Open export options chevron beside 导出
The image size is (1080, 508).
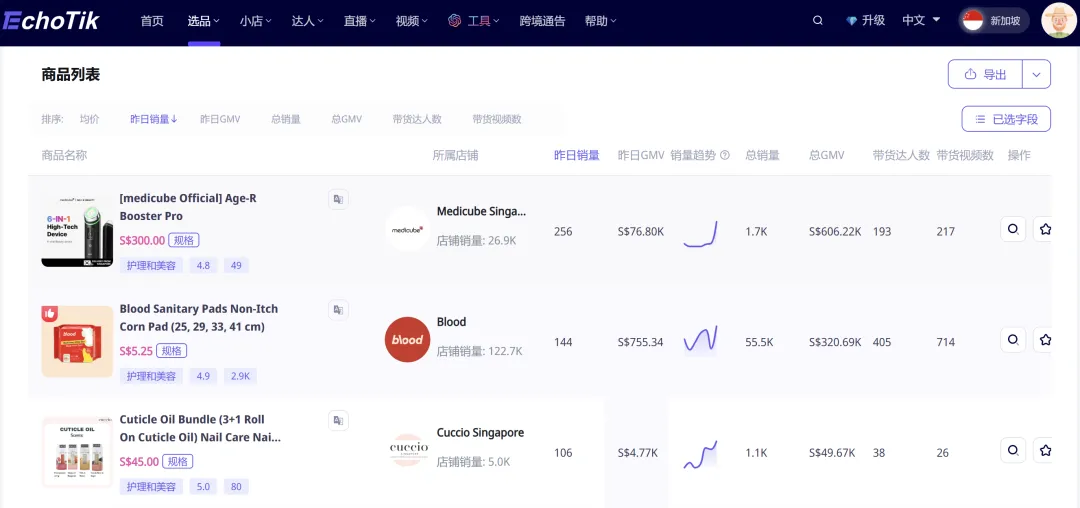click(1037, 74)
